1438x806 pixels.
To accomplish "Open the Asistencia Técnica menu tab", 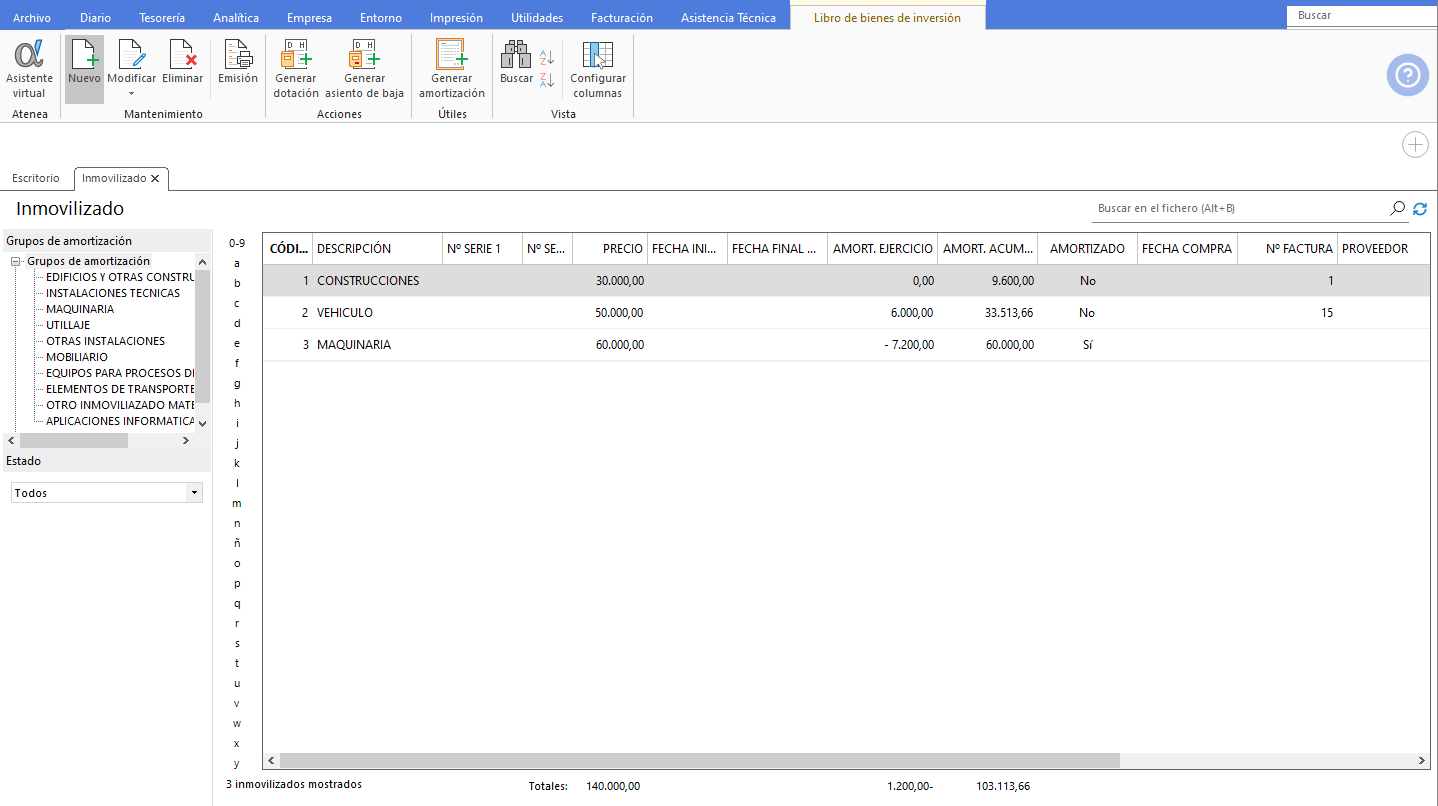I will 728,18.
